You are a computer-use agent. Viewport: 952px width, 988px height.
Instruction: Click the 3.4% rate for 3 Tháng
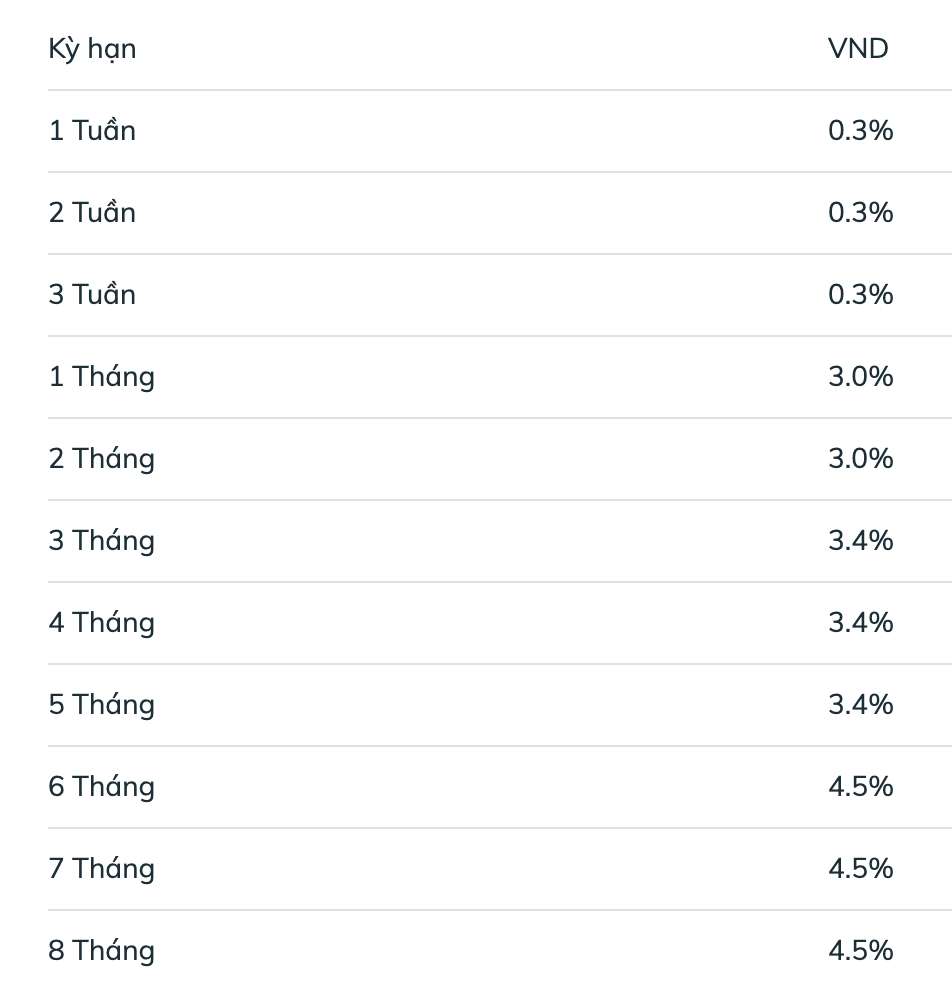pos(860,541)
